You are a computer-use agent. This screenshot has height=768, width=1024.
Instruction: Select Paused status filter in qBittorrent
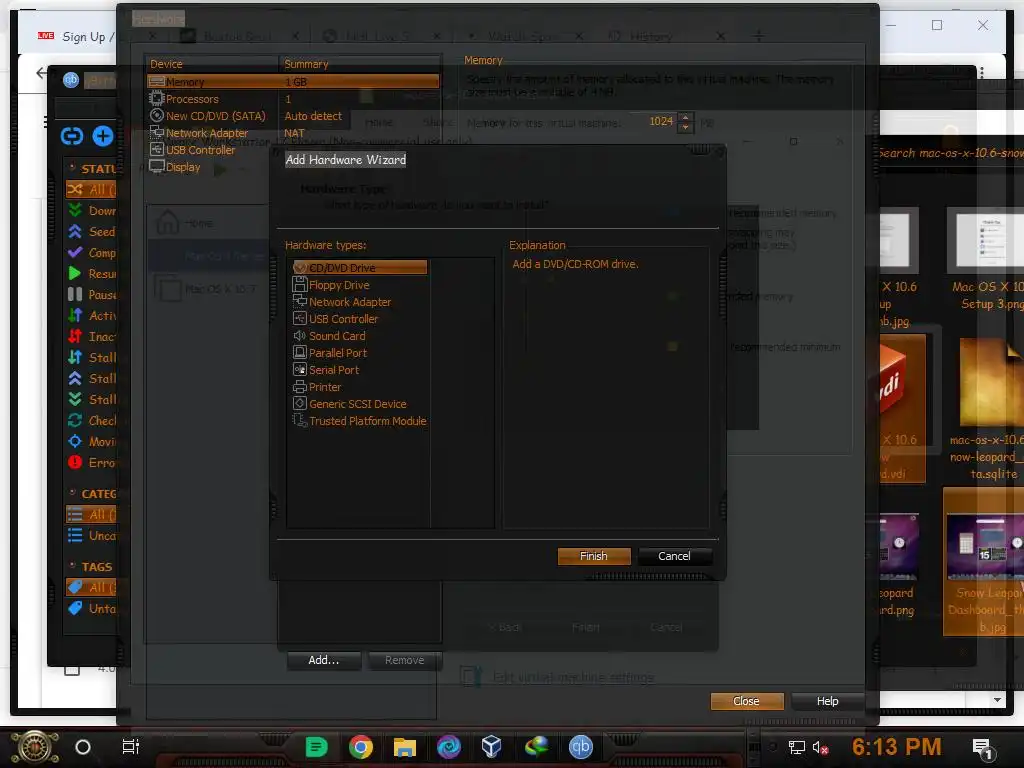pyautogui.click(x=91, y=295)
